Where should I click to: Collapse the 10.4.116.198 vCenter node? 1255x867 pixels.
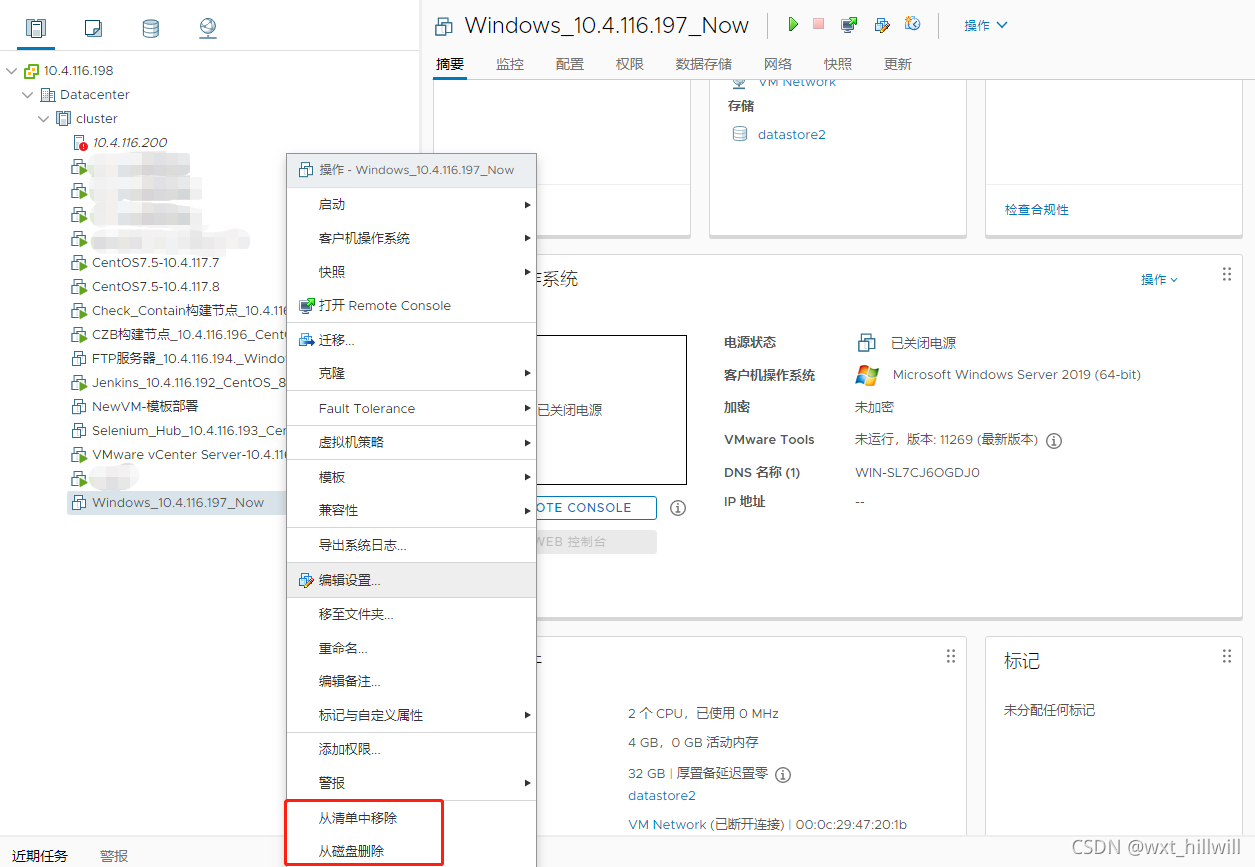tap(12, 71)
